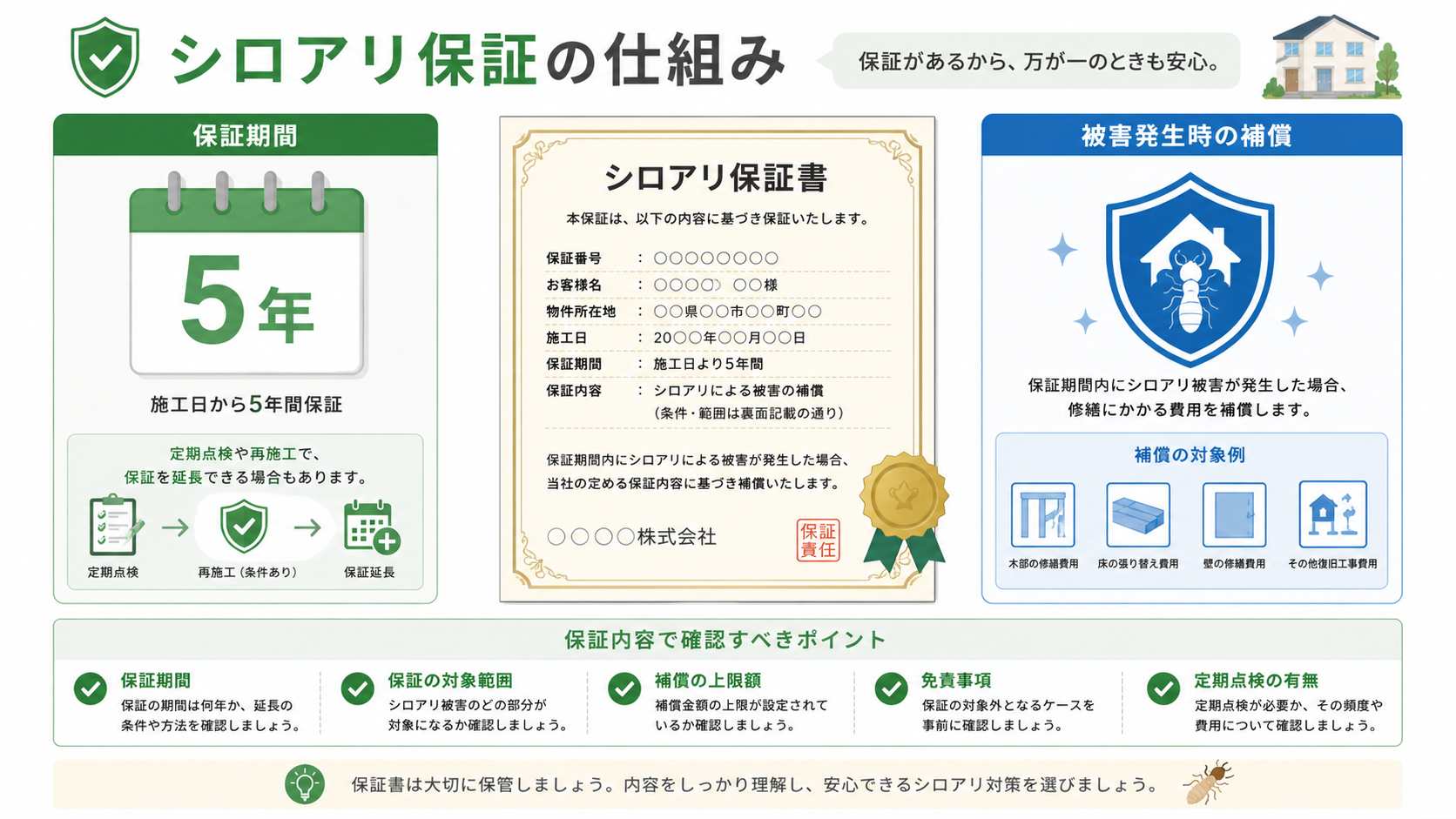
Task: Click the house illustration in header
Action: click(x=1331, y=56)
